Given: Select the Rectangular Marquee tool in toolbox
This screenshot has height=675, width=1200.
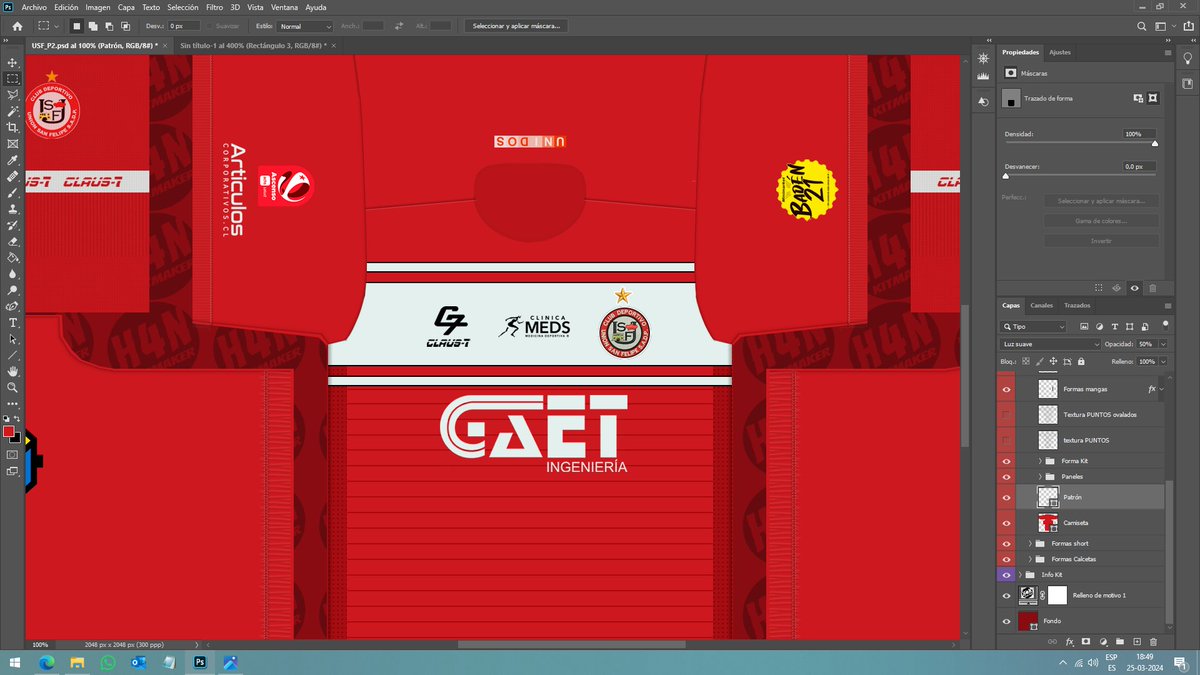Looking at the screenshot, I should (12, 78).
